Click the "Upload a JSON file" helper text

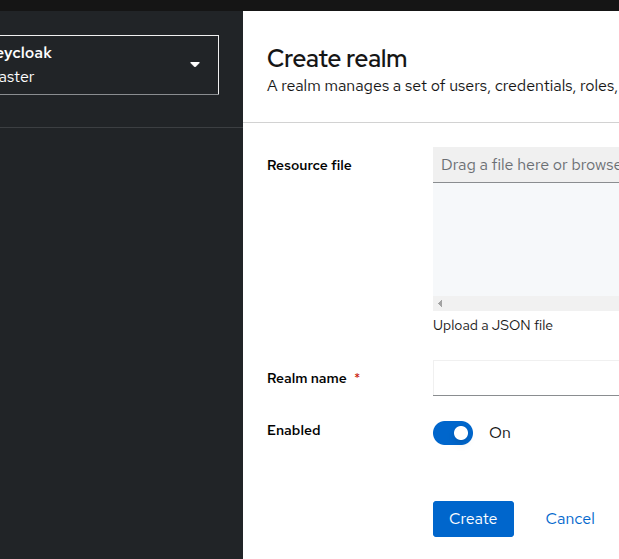pyautogui.click(x=492, y=326)
